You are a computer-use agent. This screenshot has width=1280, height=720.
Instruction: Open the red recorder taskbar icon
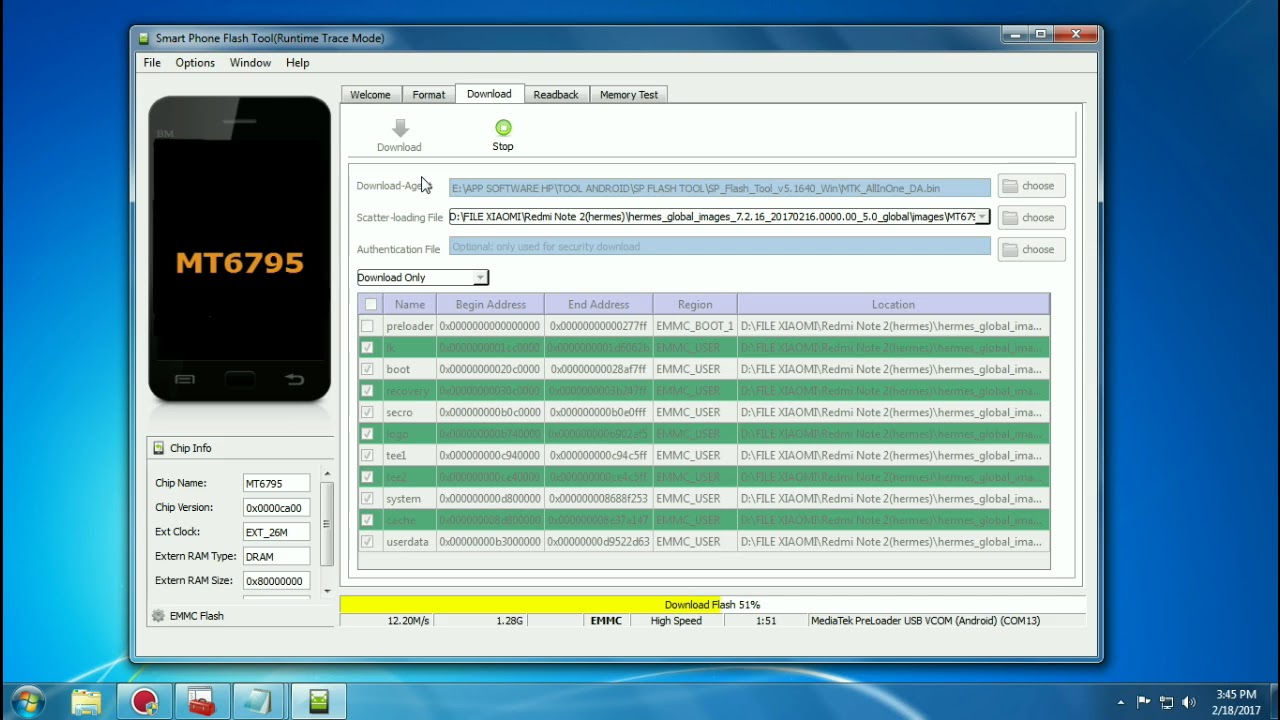pyautogui.click(x=144, y=702)
